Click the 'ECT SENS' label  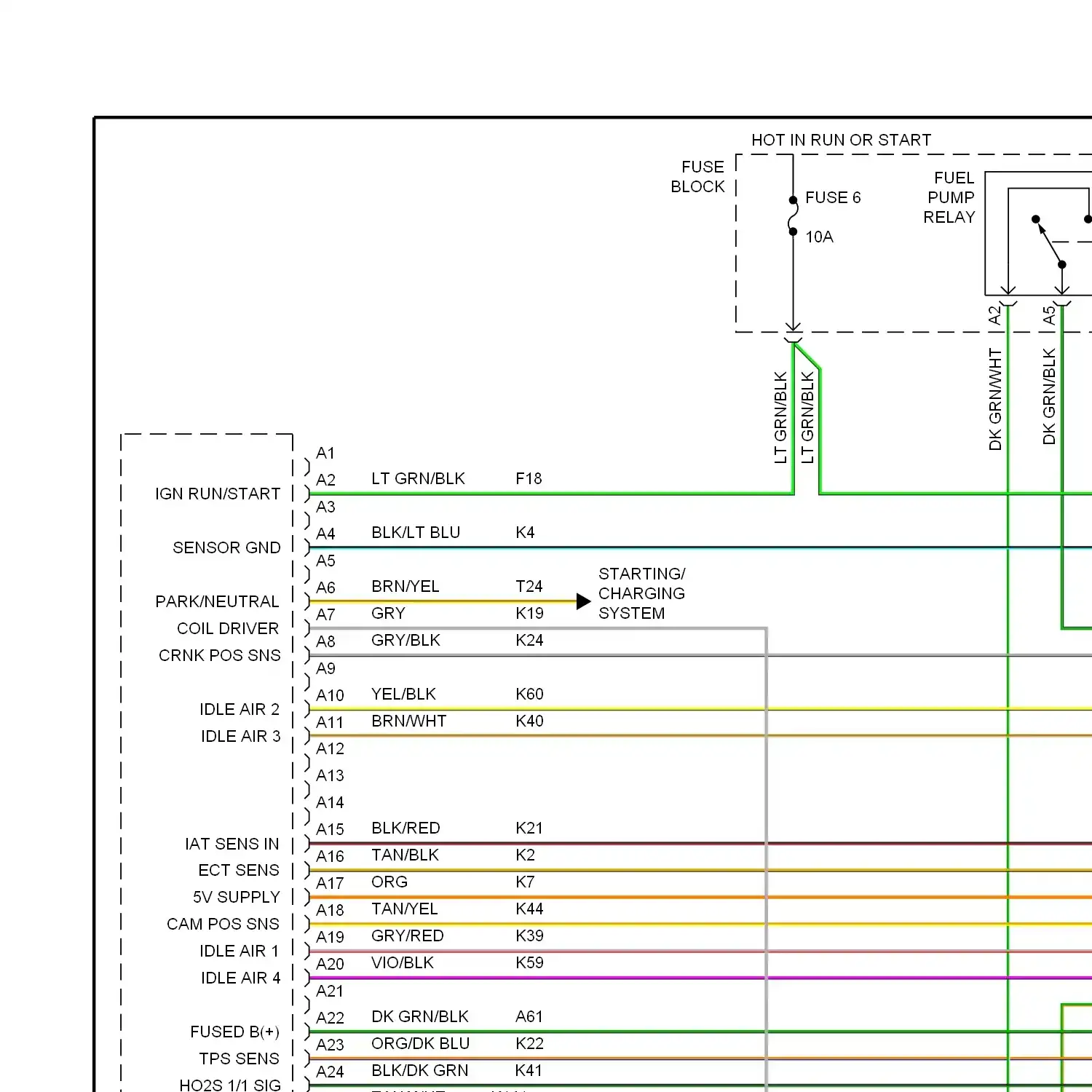coord(239,870)
